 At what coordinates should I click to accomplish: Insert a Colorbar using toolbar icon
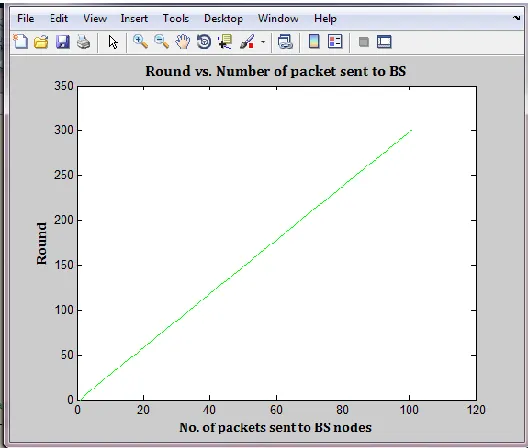pyautogui.click(x=314, y=42)
